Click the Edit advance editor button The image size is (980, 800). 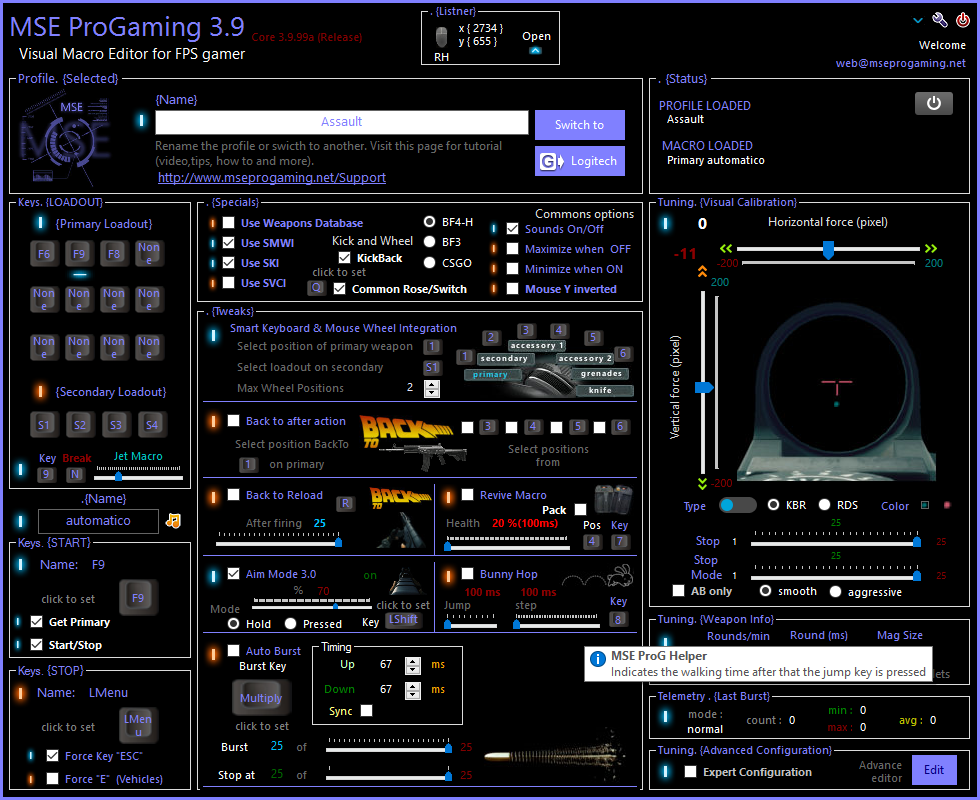(x=934, y=770)
